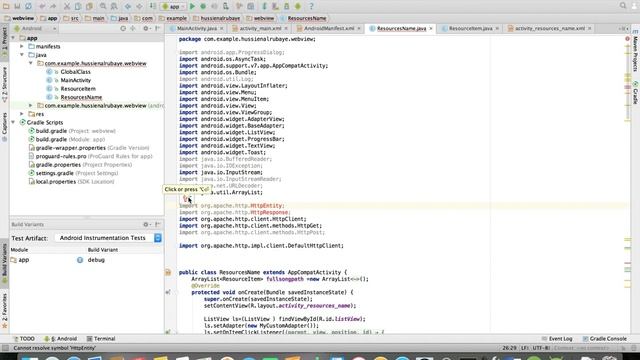Click the Undo arrow icon

click(x=42, y=6)
